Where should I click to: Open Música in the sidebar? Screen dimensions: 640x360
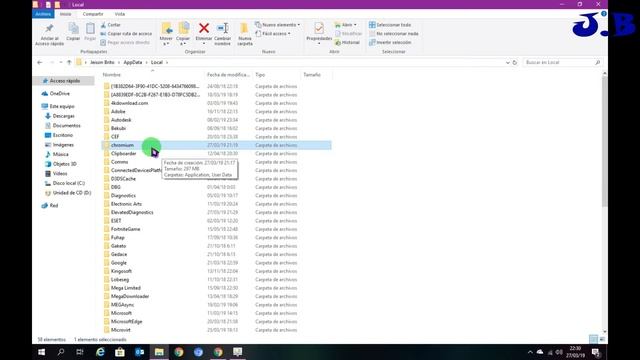pyautogui.click(x=60, y=154)
